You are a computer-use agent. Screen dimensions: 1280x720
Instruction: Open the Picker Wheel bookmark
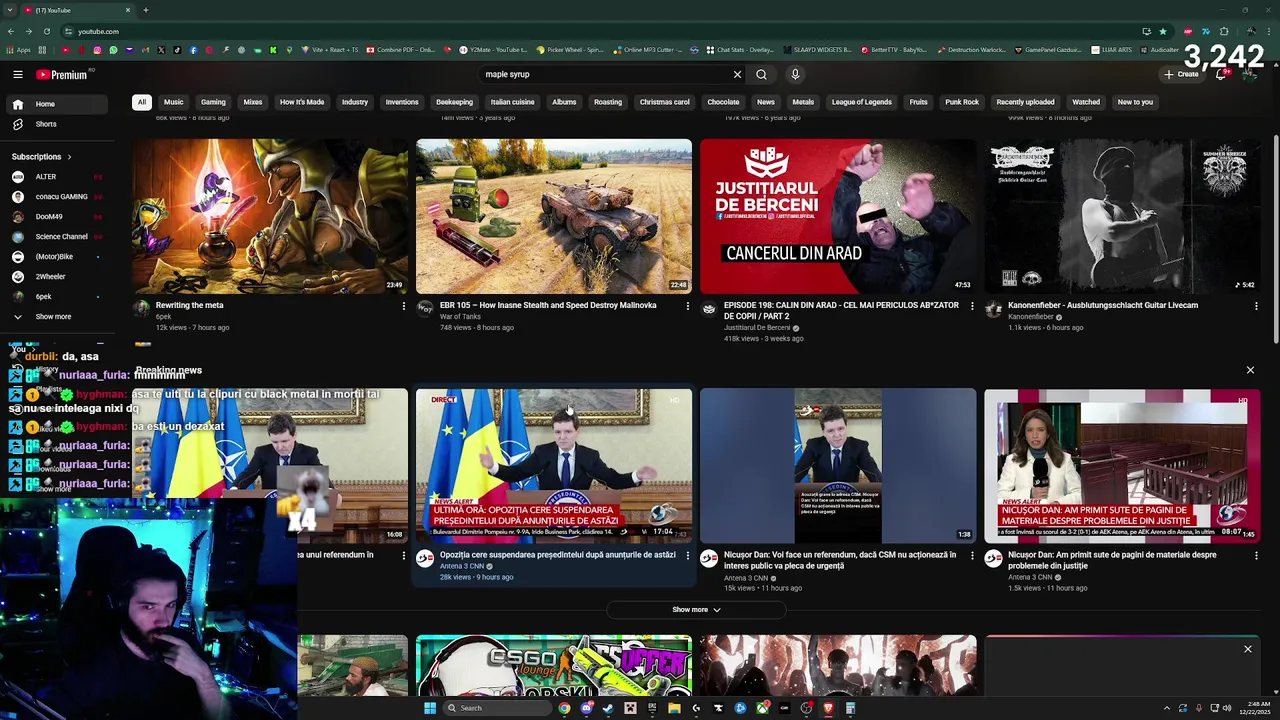pos(570,50)
